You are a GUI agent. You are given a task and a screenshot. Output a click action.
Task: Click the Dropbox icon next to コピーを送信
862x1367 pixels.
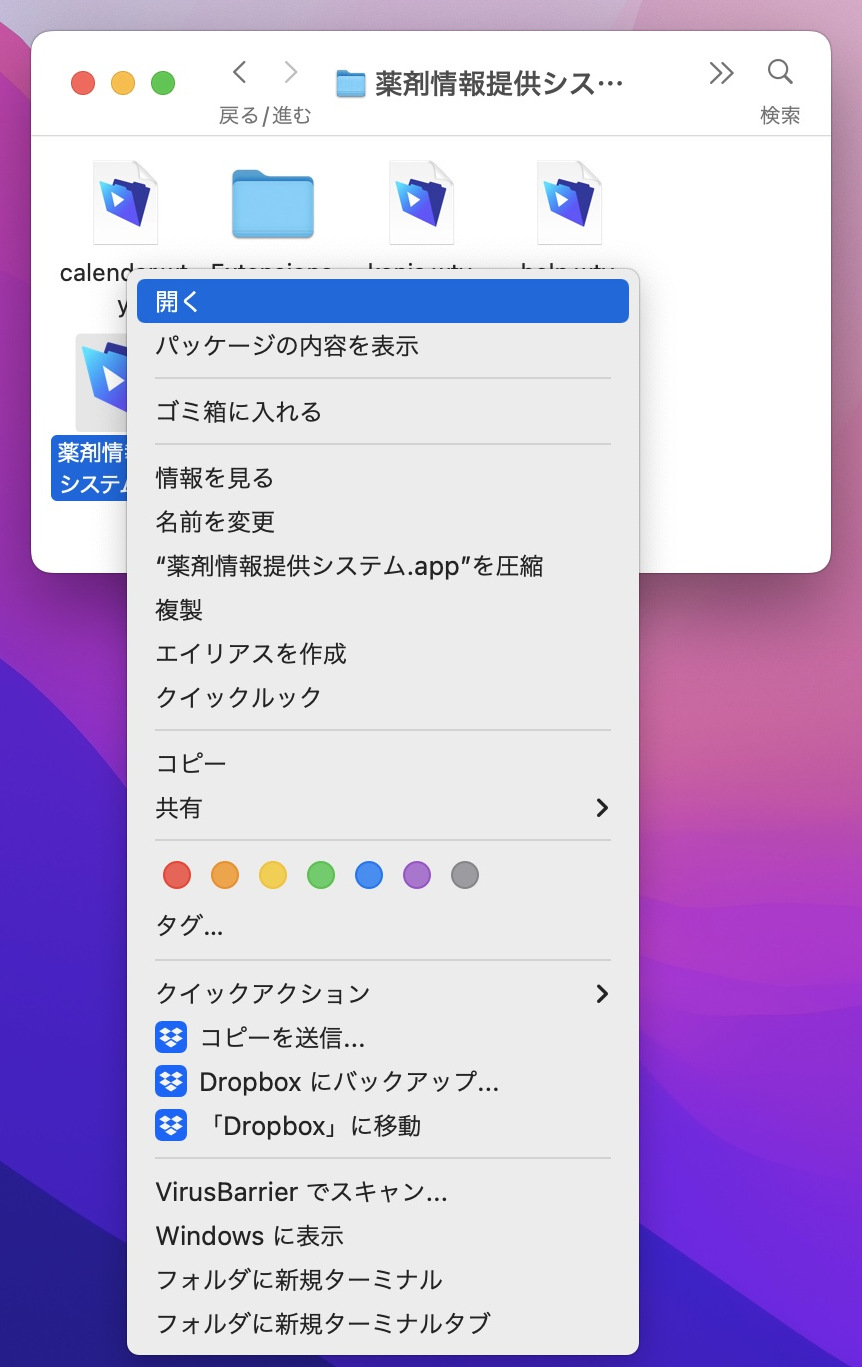click(171, 1037)
